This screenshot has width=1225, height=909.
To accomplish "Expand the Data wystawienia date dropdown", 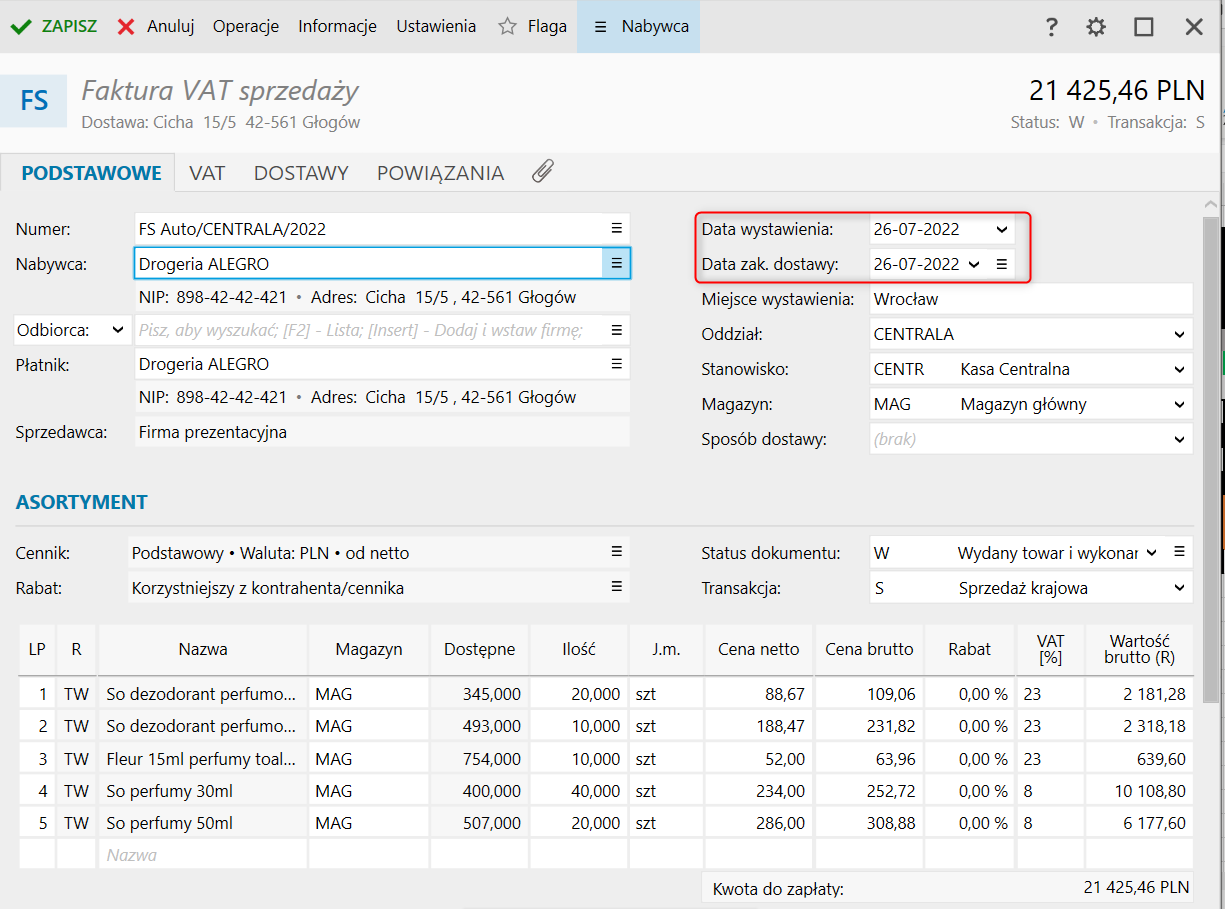I will tap(1002, 229).
